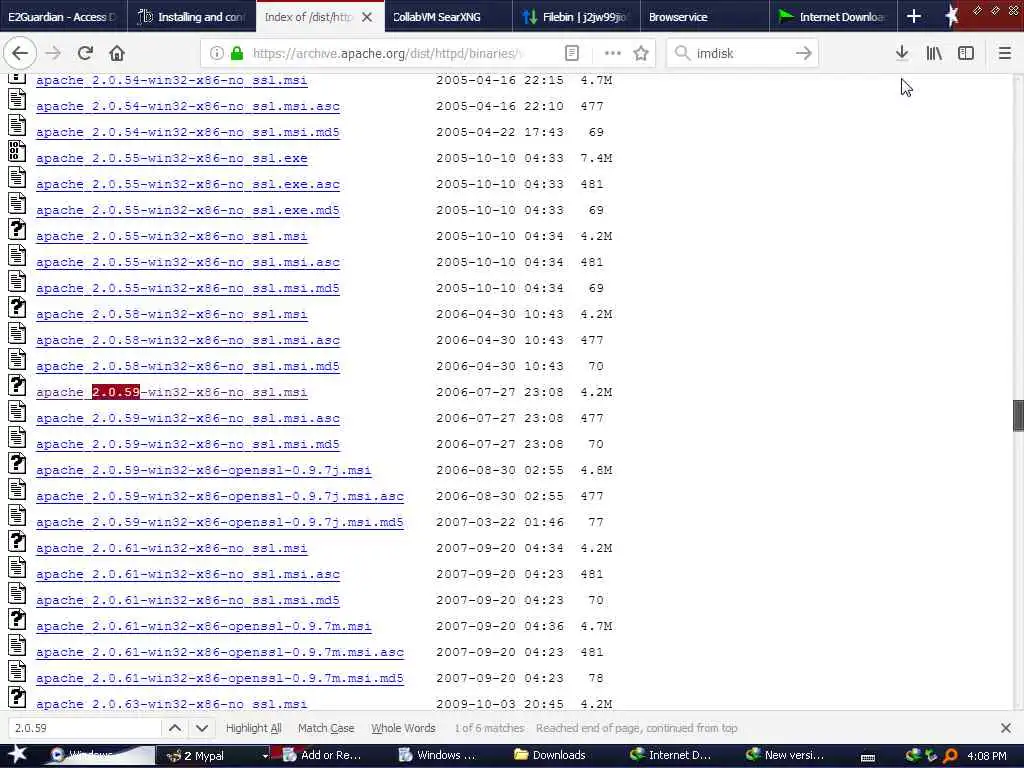
Task: Switch to Internet Download tab
Action: 833,17
